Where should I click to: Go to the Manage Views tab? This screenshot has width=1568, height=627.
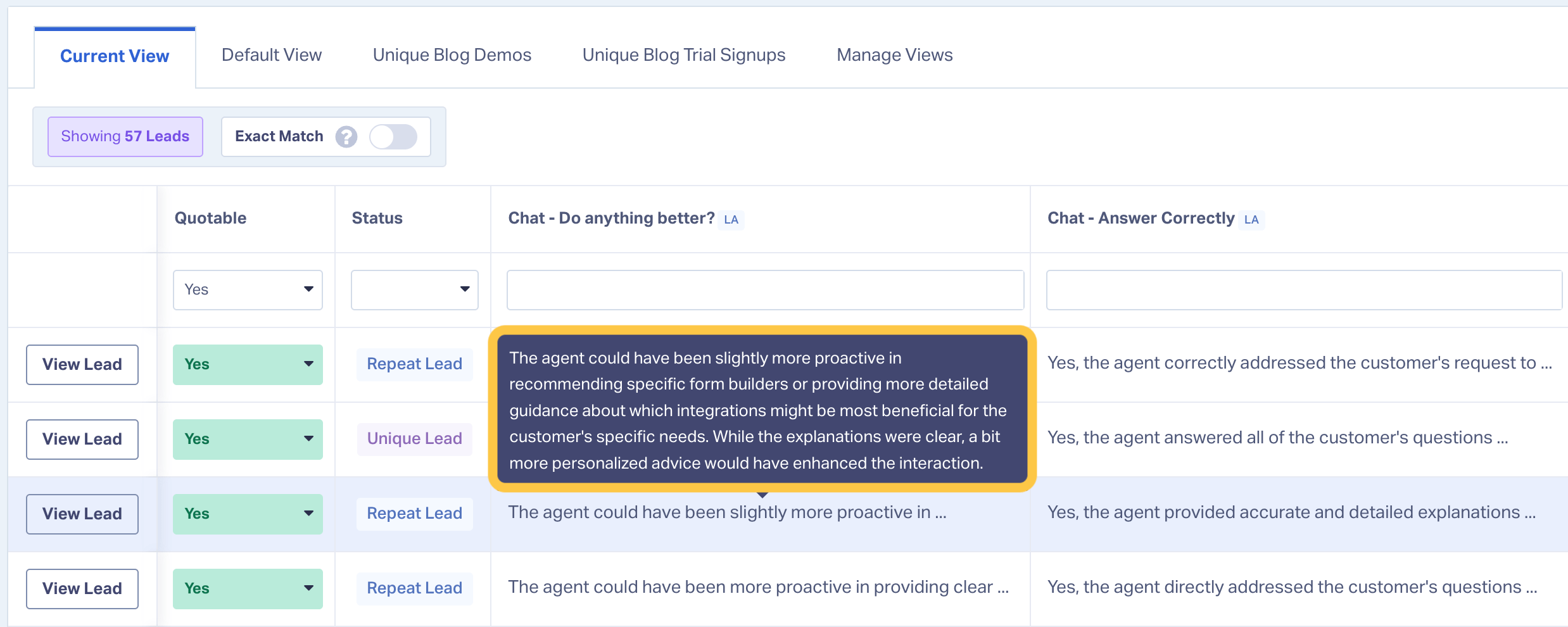(x=894, y=55)
